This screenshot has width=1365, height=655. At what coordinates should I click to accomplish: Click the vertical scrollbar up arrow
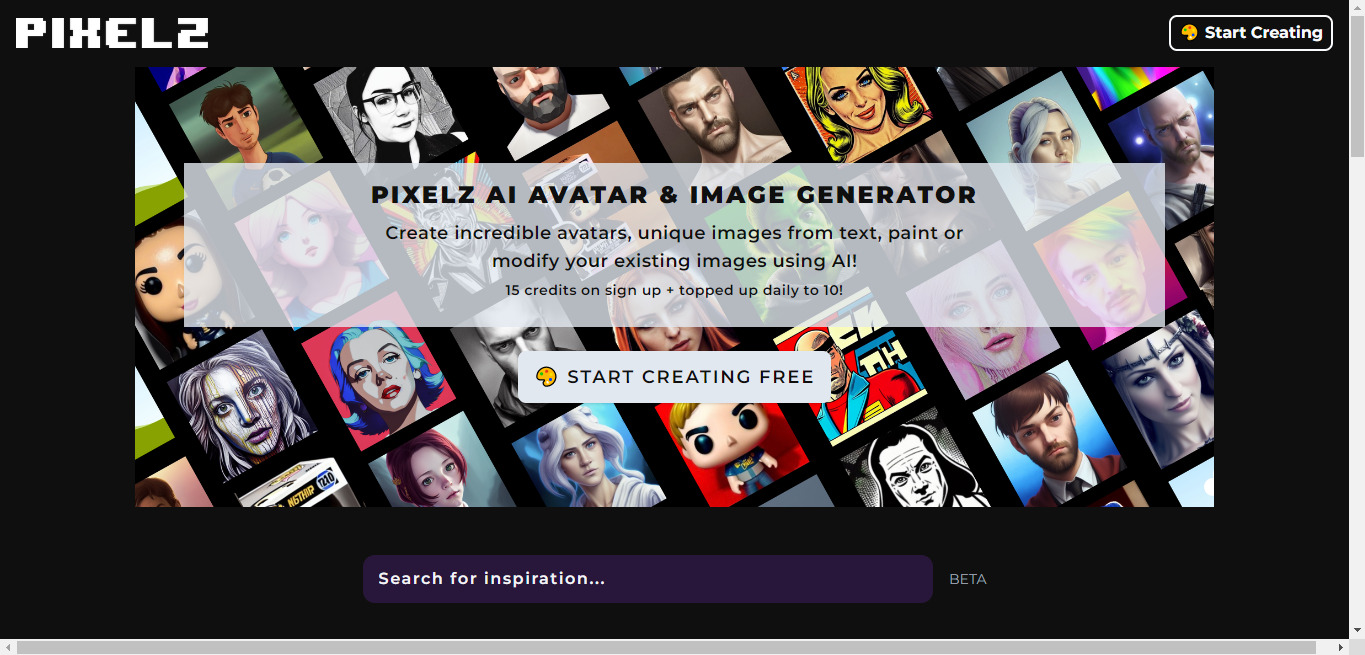coord(1357,8)
